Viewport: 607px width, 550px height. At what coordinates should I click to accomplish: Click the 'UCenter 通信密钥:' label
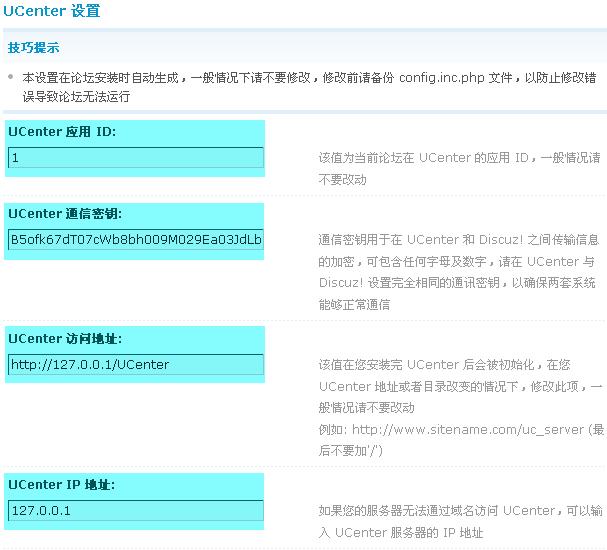coord(65,214)
